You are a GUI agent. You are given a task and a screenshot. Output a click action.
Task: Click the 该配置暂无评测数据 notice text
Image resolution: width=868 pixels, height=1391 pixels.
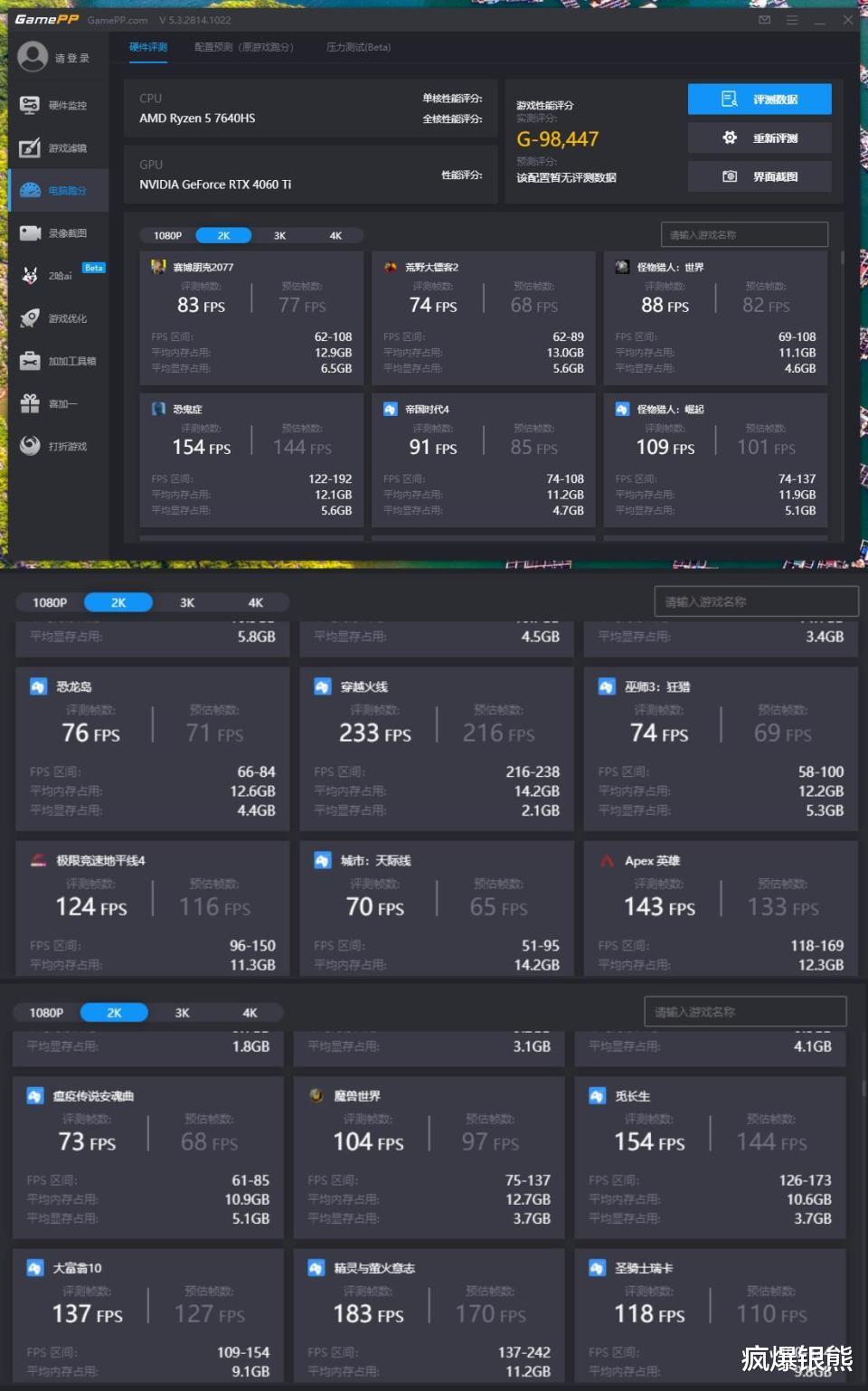tap(566, 177)
